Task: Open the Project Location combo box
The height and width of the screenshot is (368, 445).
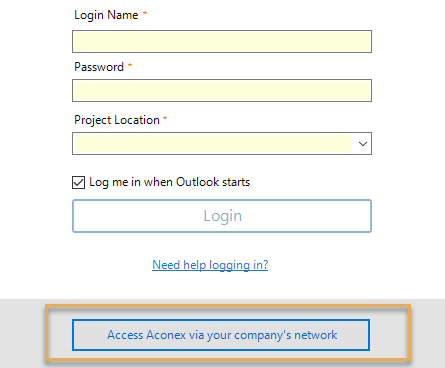Action: pos(222,143)
